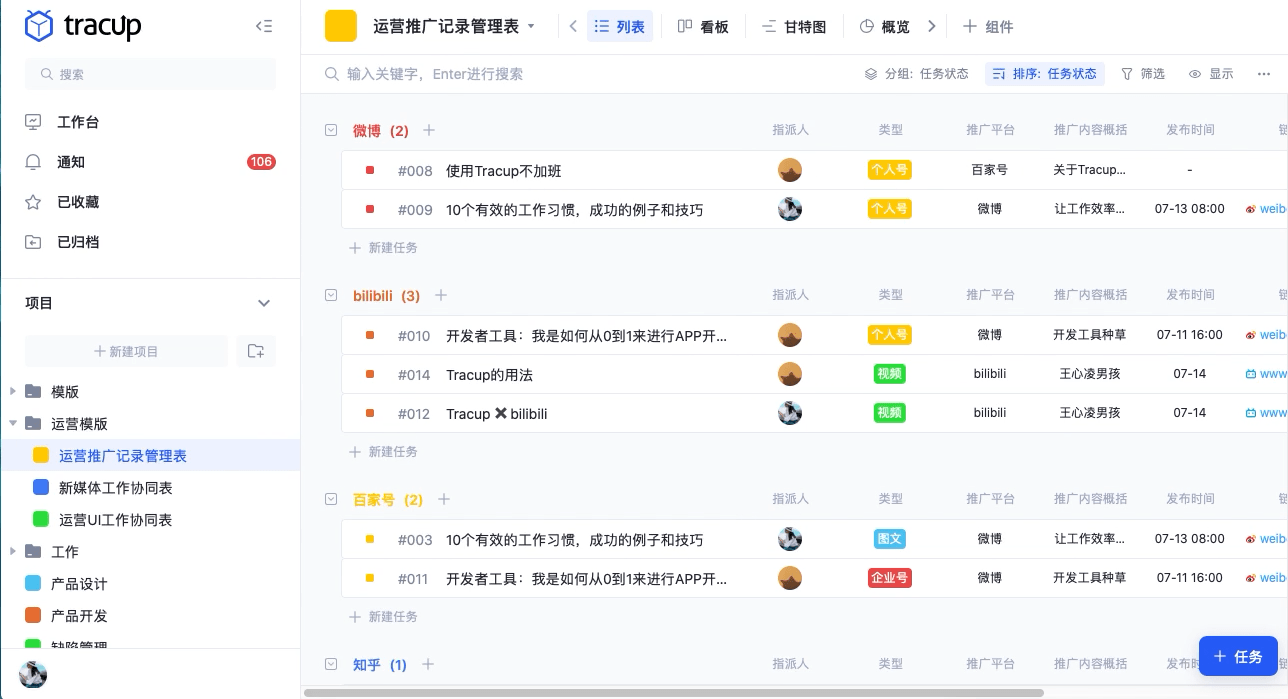Click the 已归档 archive icon
1288x699 pixels.
click(34, 242)
